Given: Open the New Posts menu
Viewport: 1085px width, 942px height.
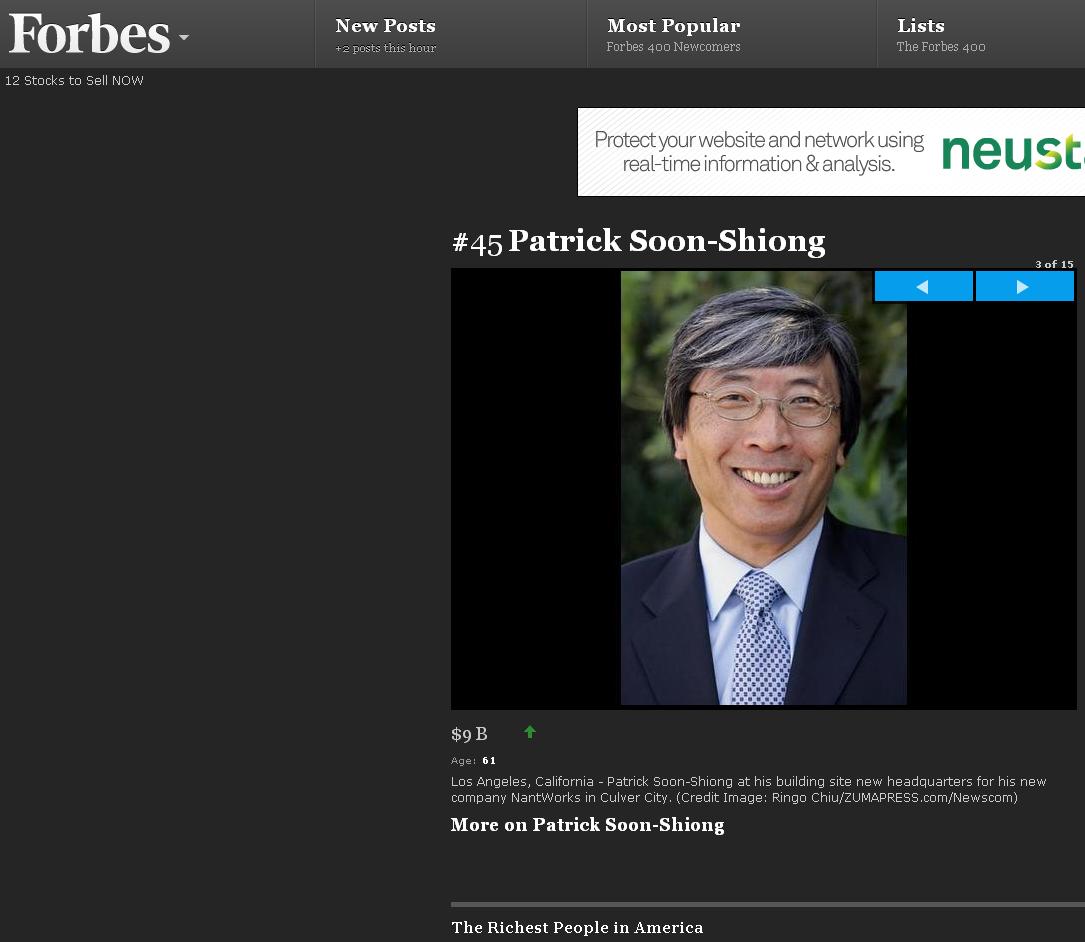Looking at the screenshot, I should [385, 26].
